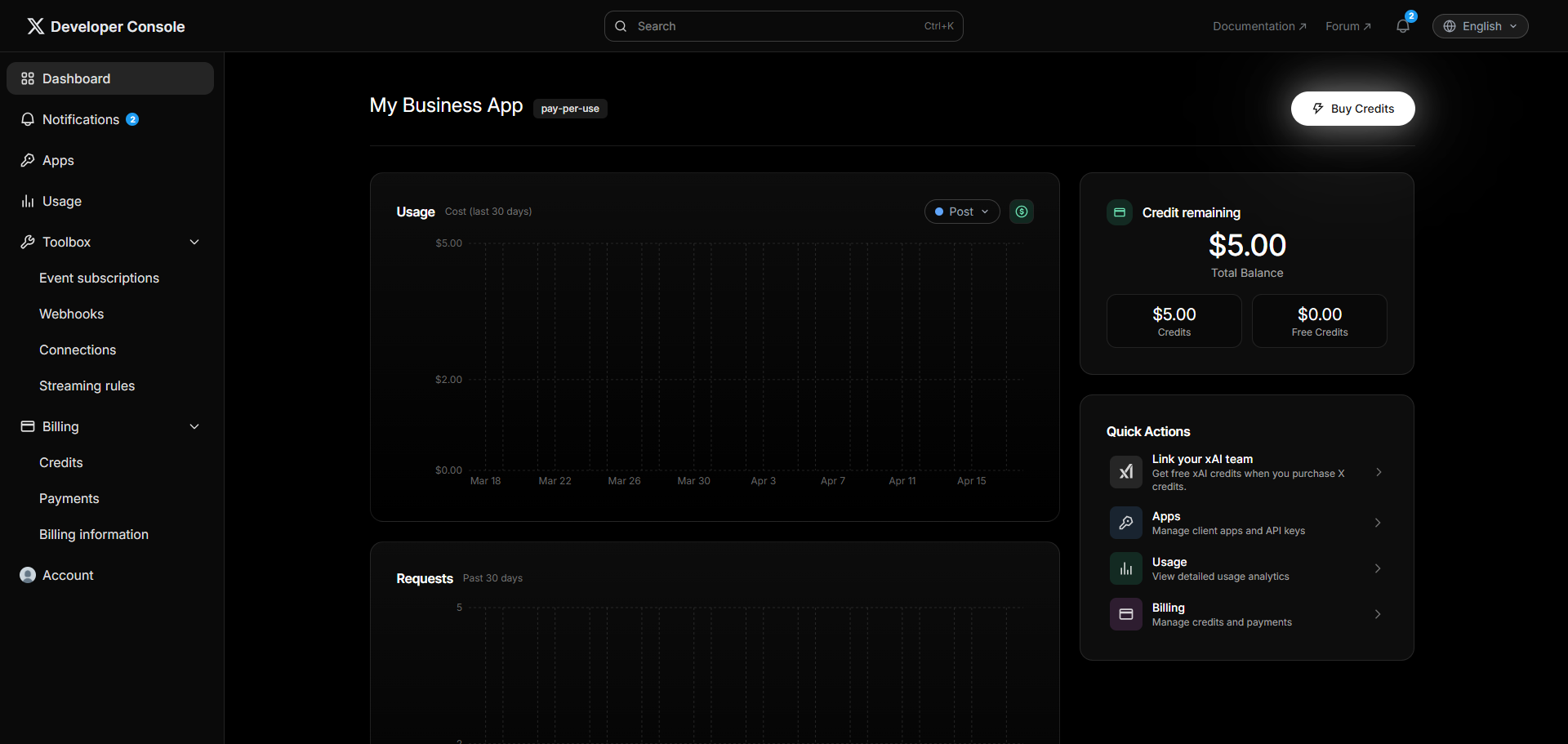Viewport: 1568px width, 744px height.
Task: Click the Usage bar chart icon in Quick Actions
Action: (x=1125, y=568)
